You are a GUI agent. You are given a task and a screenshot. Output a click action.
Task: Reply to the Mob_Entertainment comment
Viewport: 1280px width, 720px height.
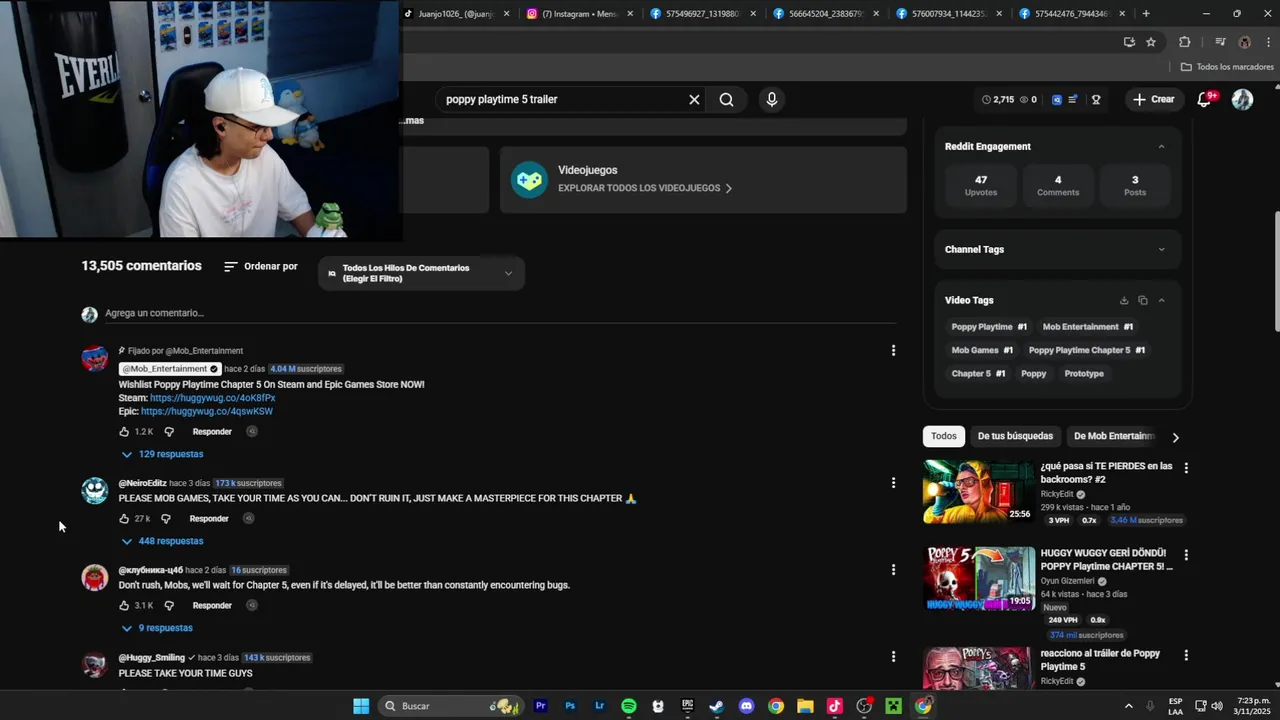tap(212, 432)
